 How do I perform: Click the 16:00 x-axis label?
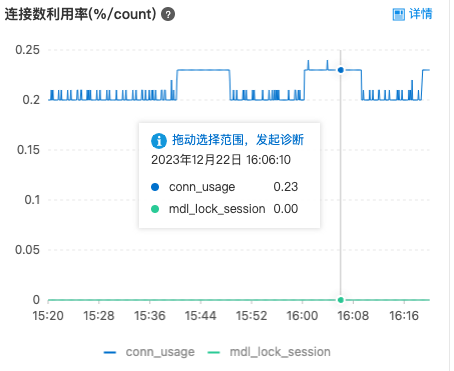(x=302, y=316)
